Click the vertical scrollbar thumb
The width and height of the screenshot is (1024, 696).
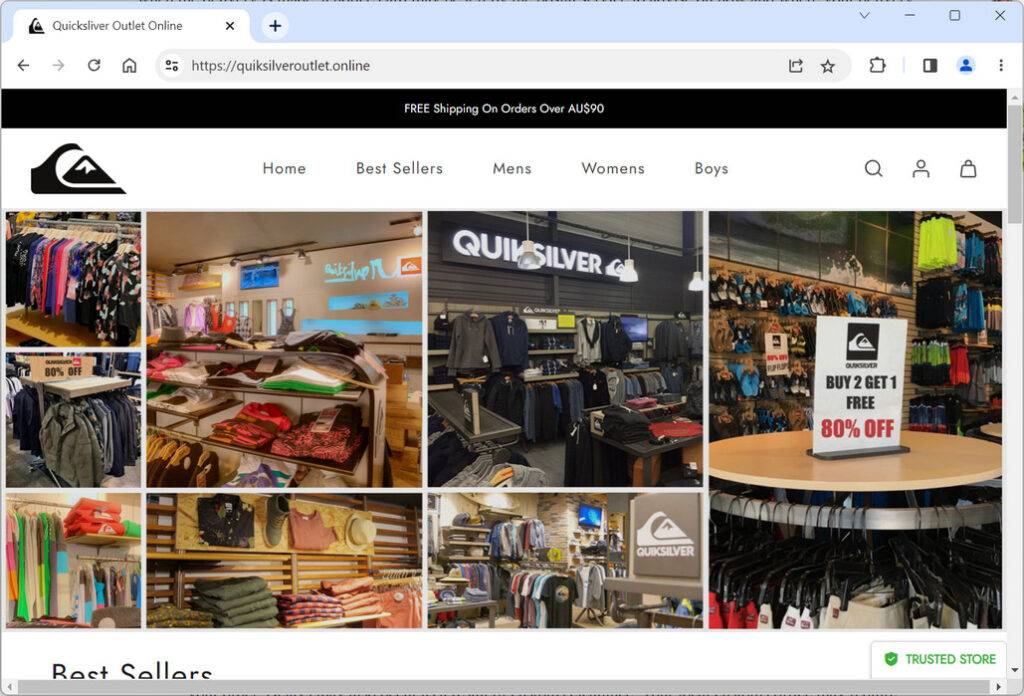coord(1014,165)
